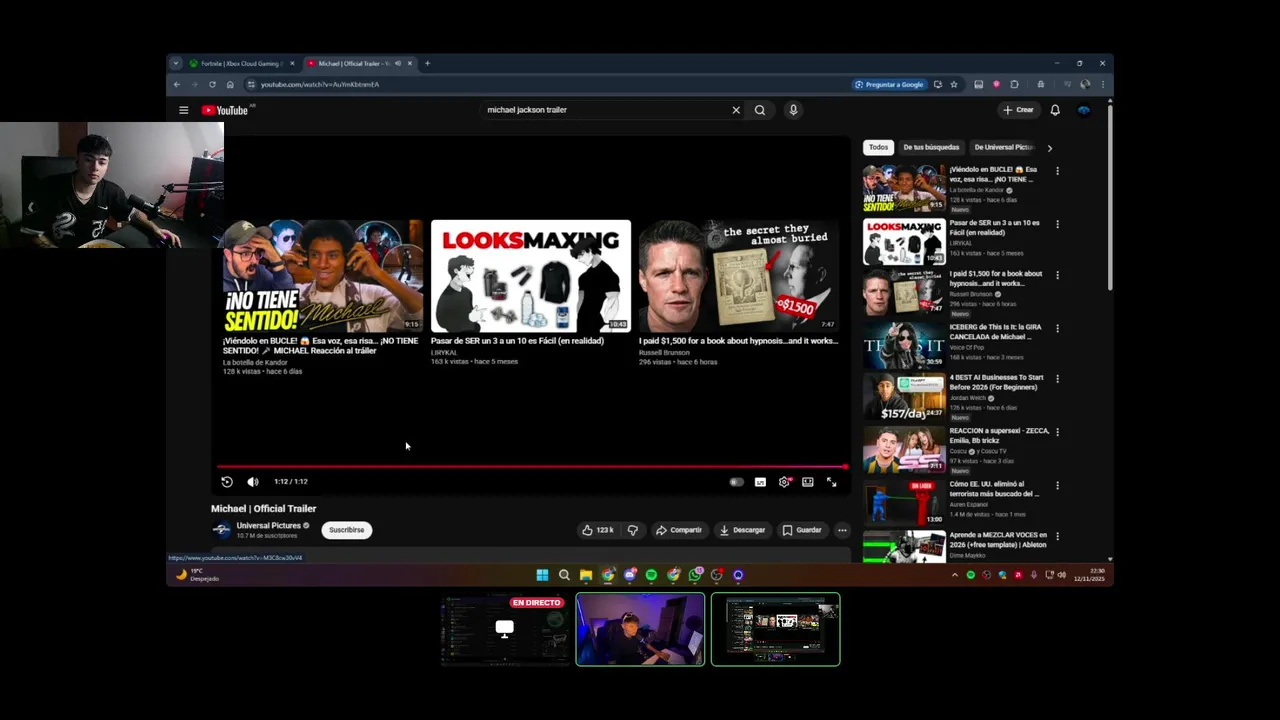Open the Universal Pictures channel avatar
The height and width of the screenshot is (720, 1280).
click(x=221, y=530)
